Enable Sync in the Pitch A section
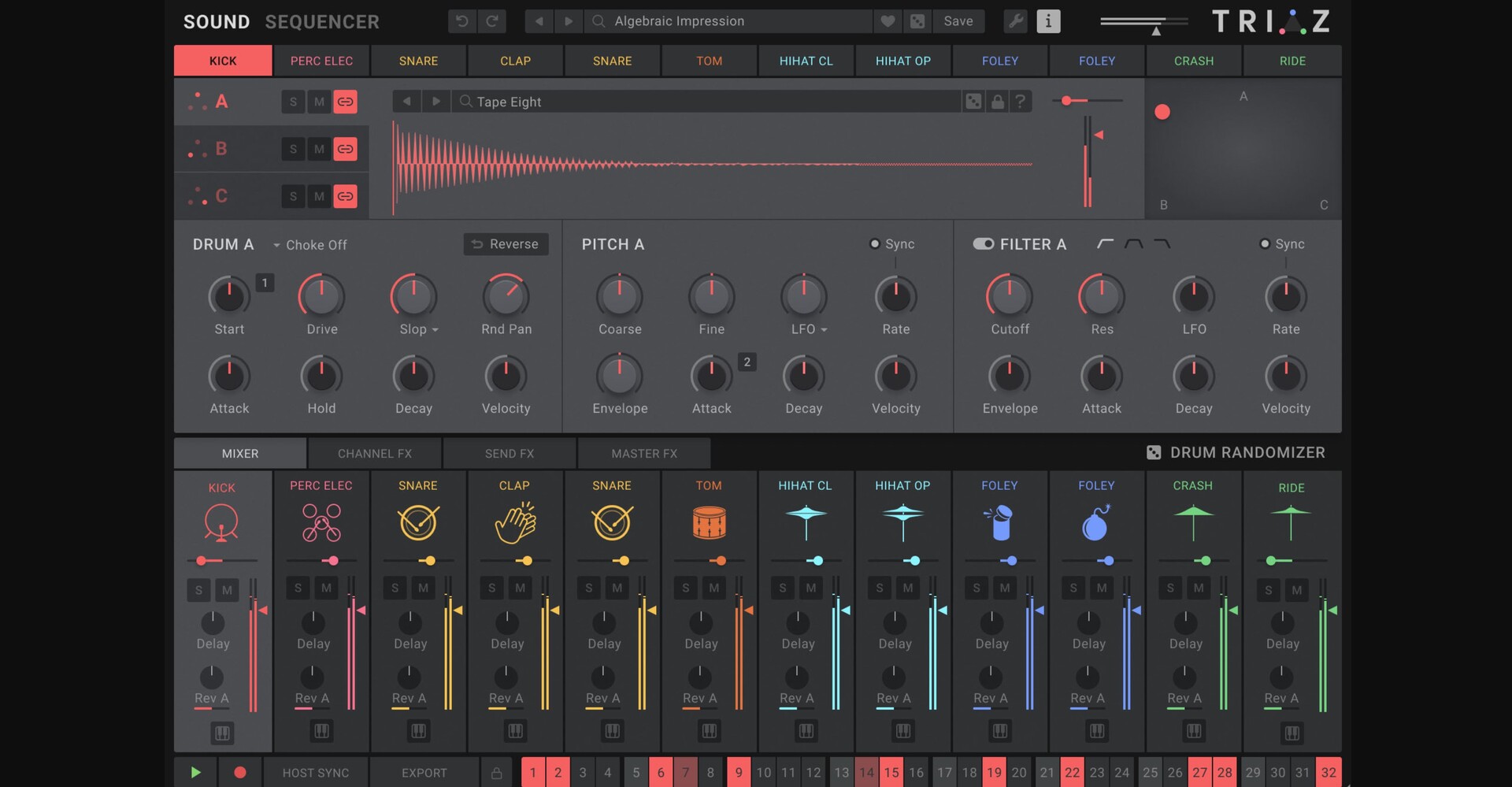This screenshot has width=1512, height=787. point(875,244)
